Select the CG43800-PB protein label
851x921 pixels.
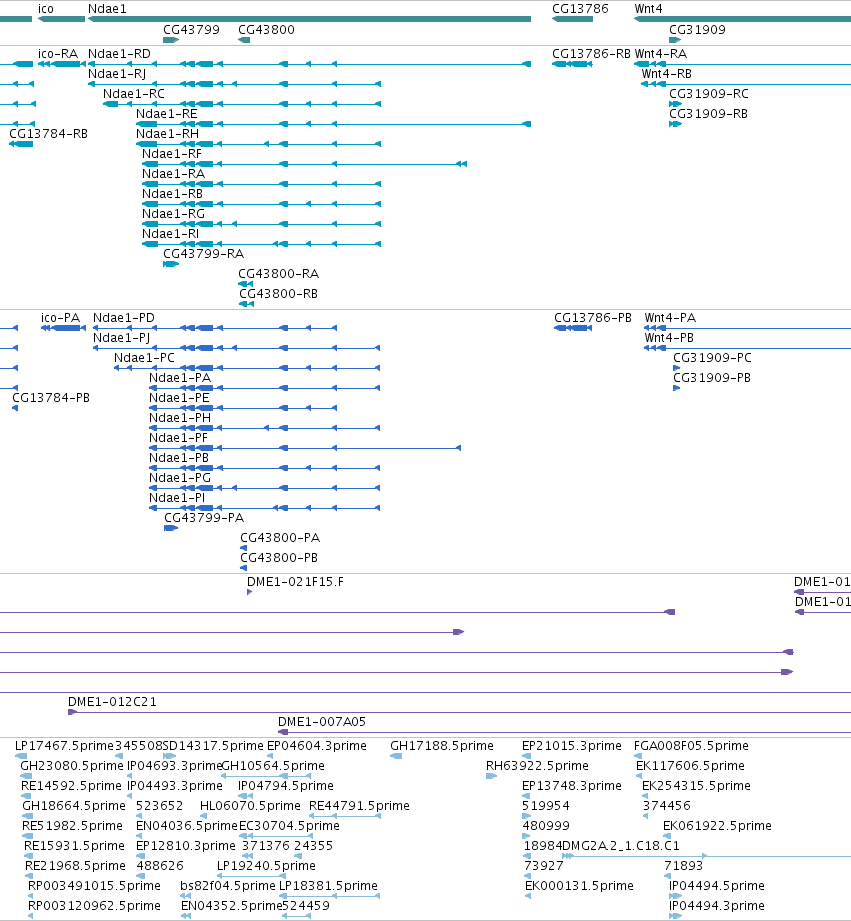(280, 557)
